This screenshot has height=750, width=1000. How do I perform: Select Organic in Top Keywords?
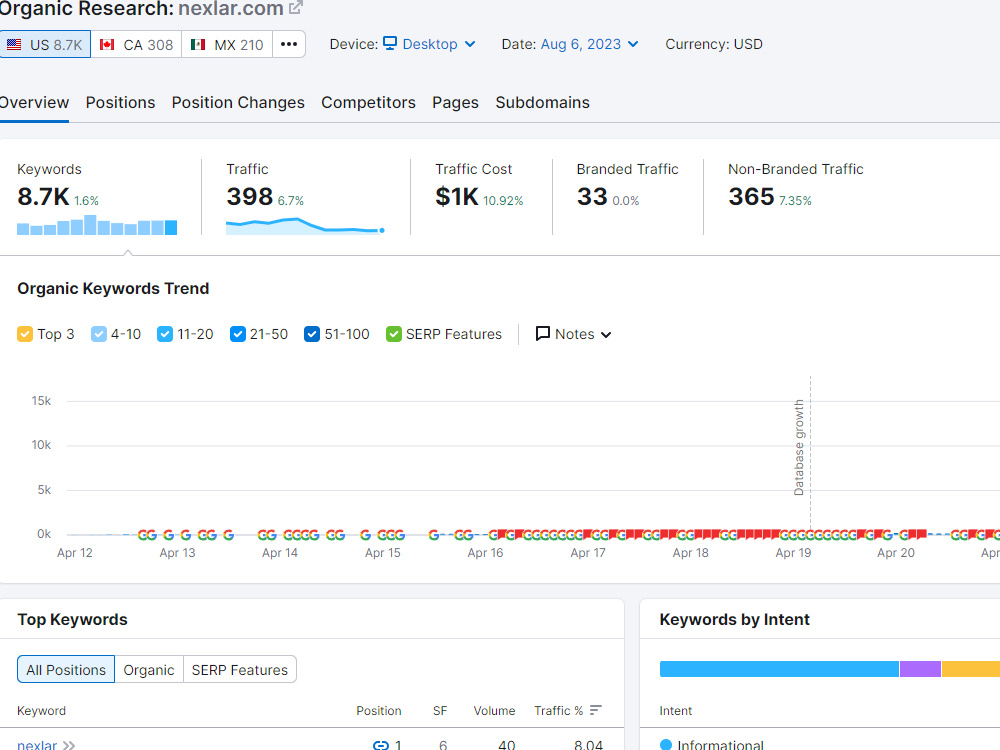point(149,670)
